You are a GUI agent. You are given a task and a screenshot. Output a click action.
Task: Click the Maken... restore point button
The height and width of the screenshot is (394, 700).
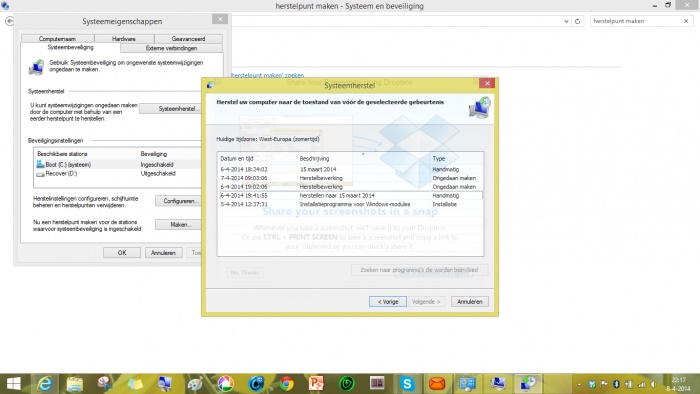pyautogui.click(x=179, y=224)
